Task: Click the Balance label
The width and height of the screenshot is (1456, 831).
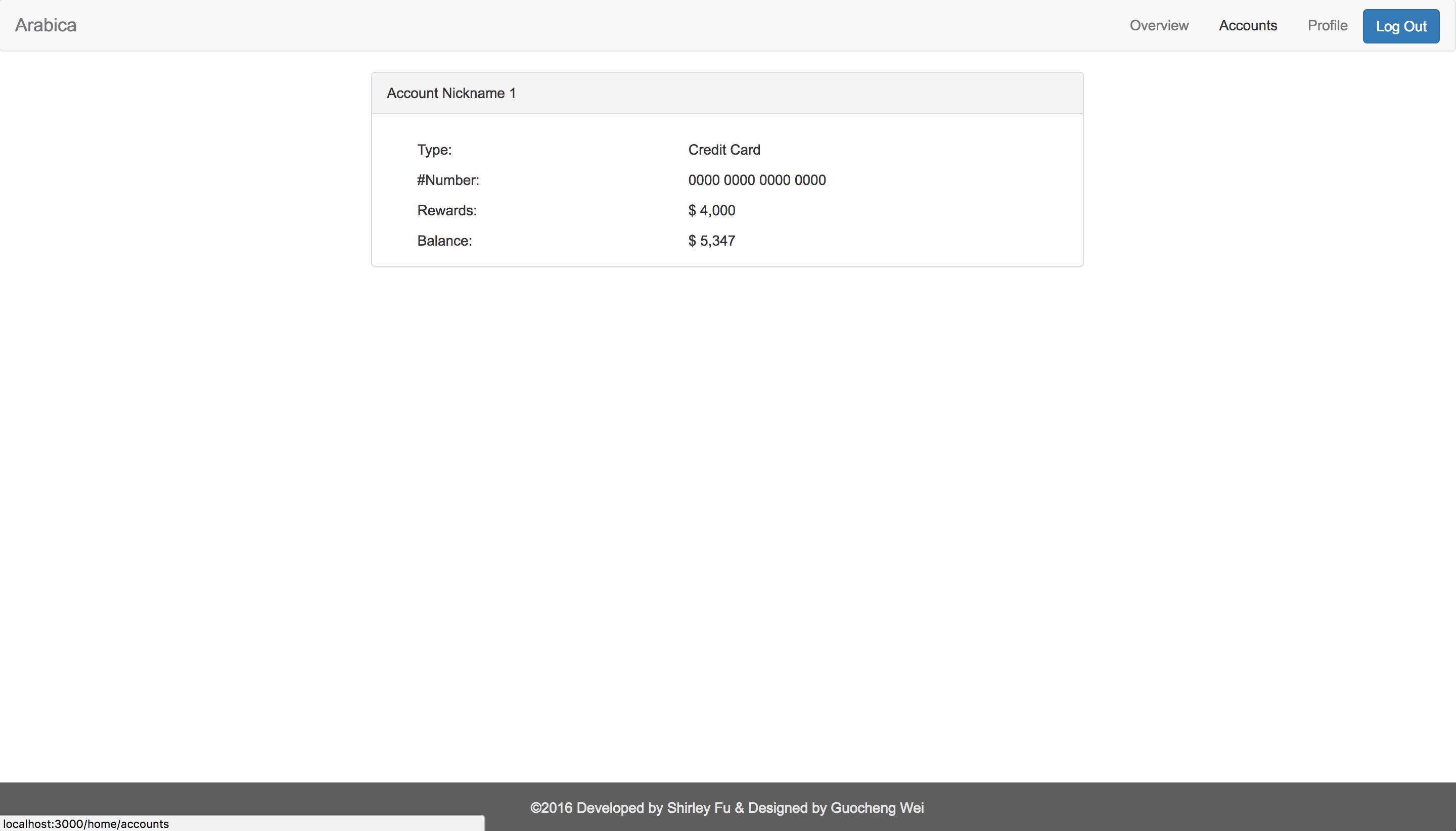Action: (x=444, y=241)
